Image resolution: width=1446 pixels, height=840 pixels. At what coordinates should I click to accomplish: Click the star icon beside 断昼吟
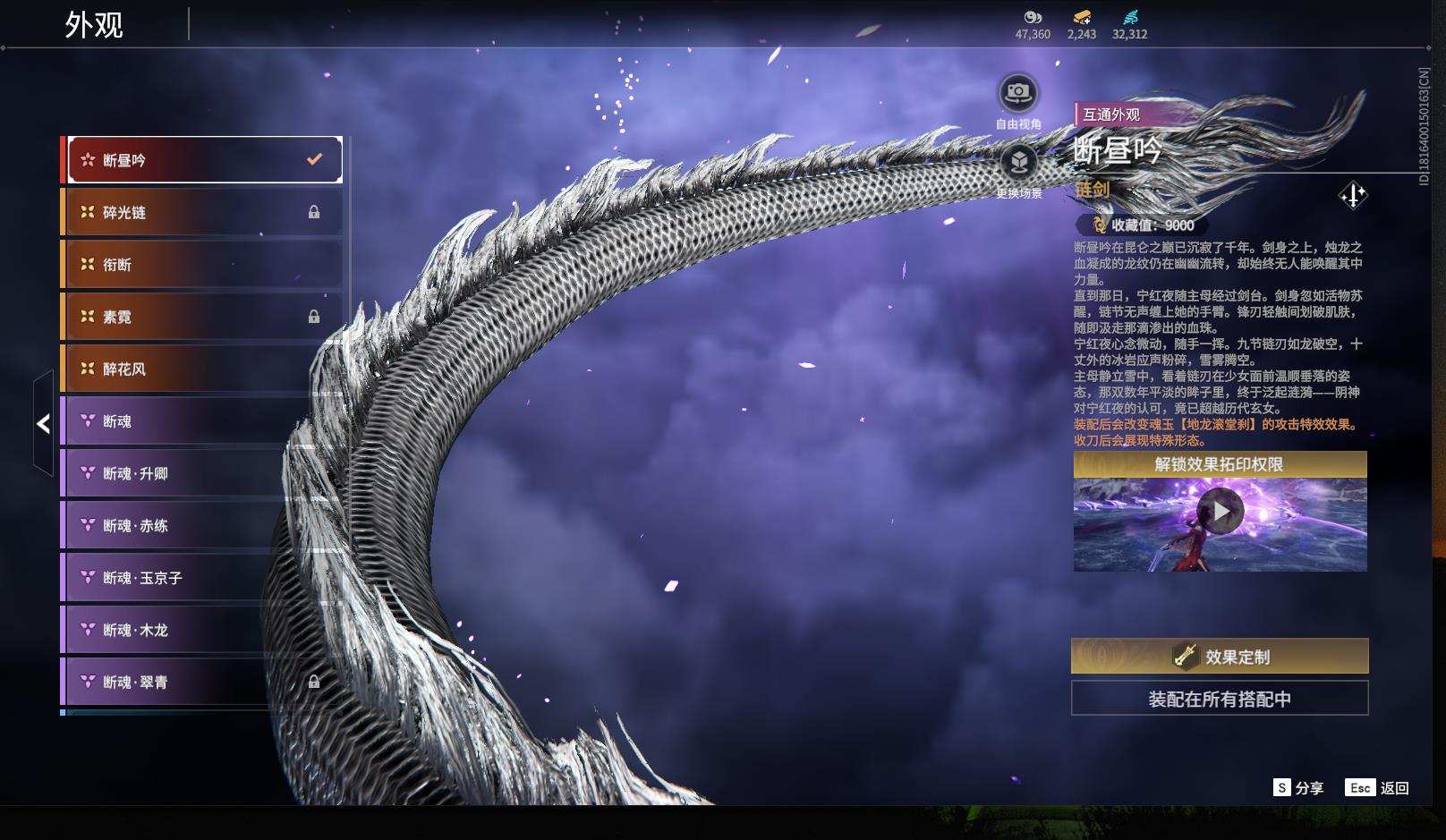pyautogui.click(x=88, y=160)
